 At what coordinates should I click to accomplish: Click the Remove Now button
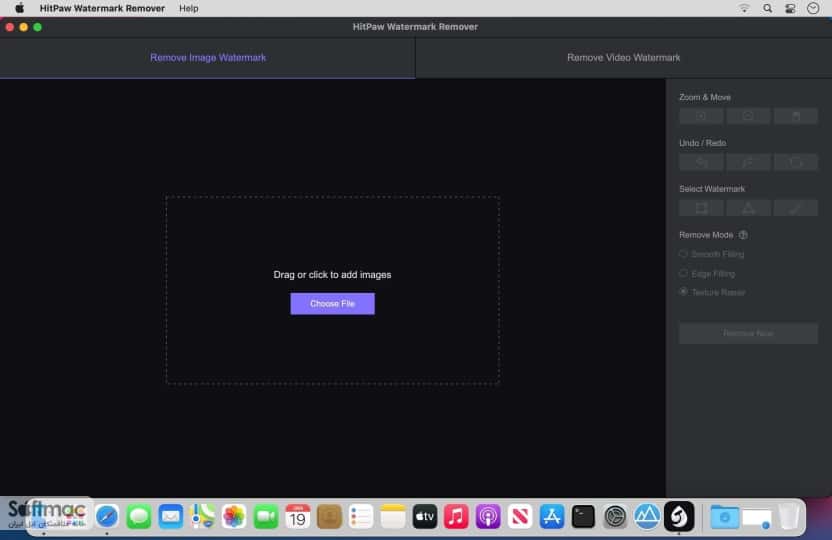(748, 334)
